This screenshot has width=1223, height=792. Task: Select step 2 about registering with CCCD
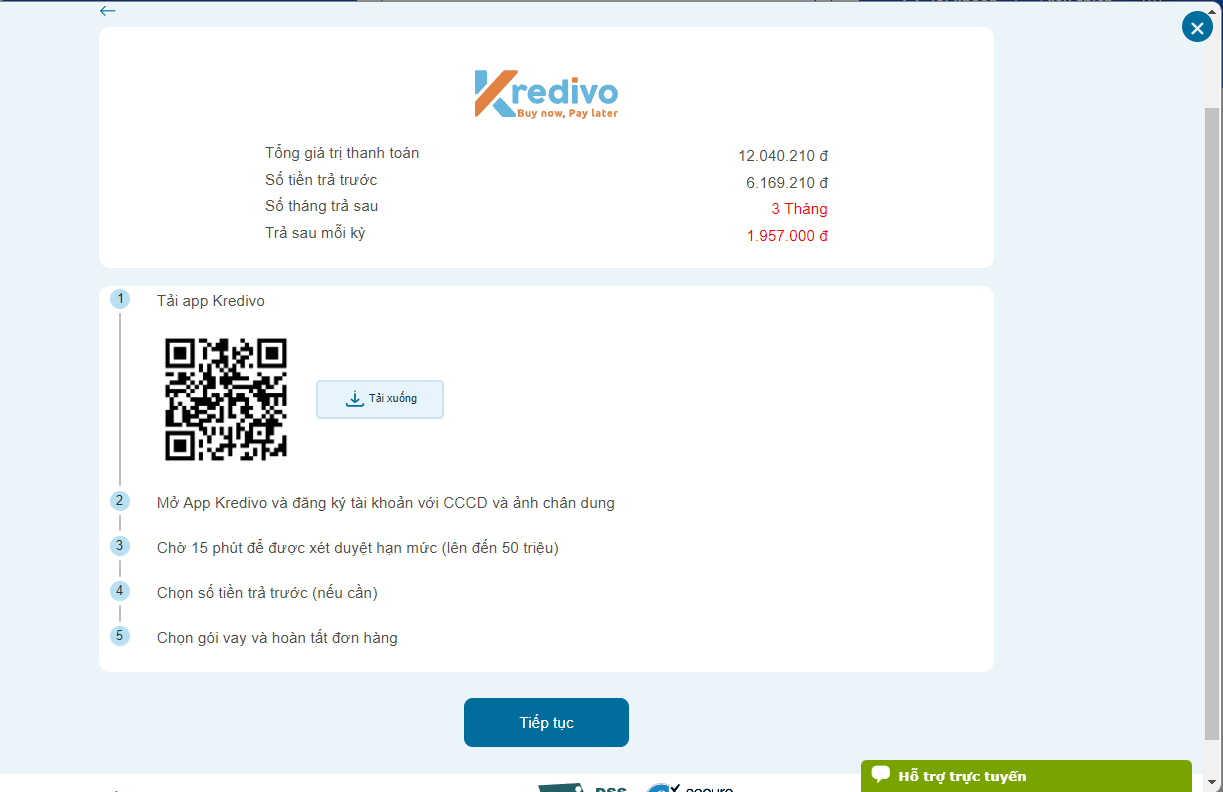tap(120, 502)
